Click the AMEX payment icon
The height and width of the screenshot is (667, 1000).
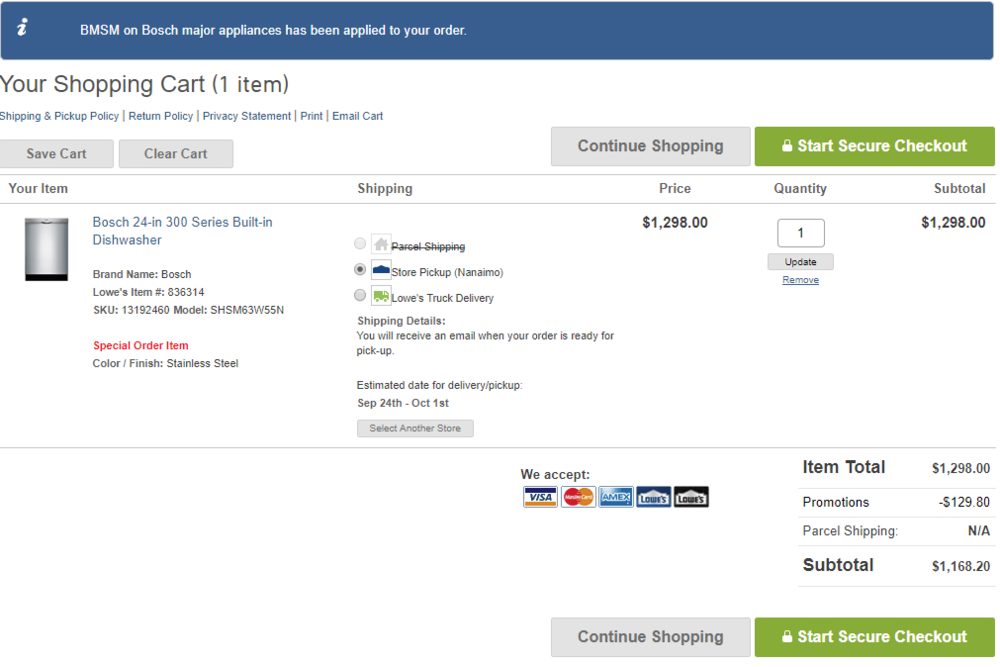tap(616, 497)
